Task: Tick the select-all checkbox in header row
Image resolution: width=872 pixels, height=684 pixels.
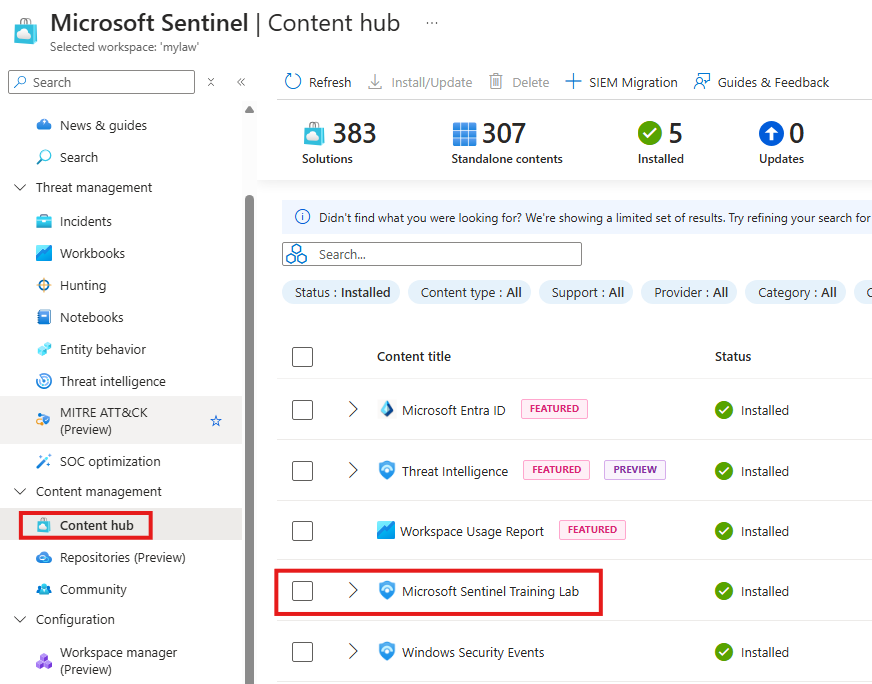Action: tap(303, 356)
